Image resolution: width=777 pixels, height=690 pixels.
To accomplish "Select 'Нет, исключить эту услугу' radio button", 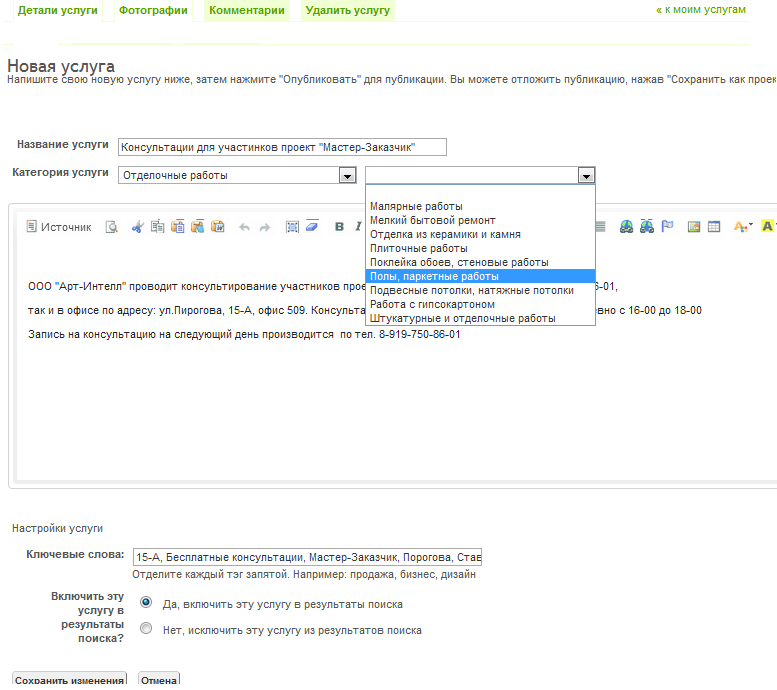I will [147, 629].
